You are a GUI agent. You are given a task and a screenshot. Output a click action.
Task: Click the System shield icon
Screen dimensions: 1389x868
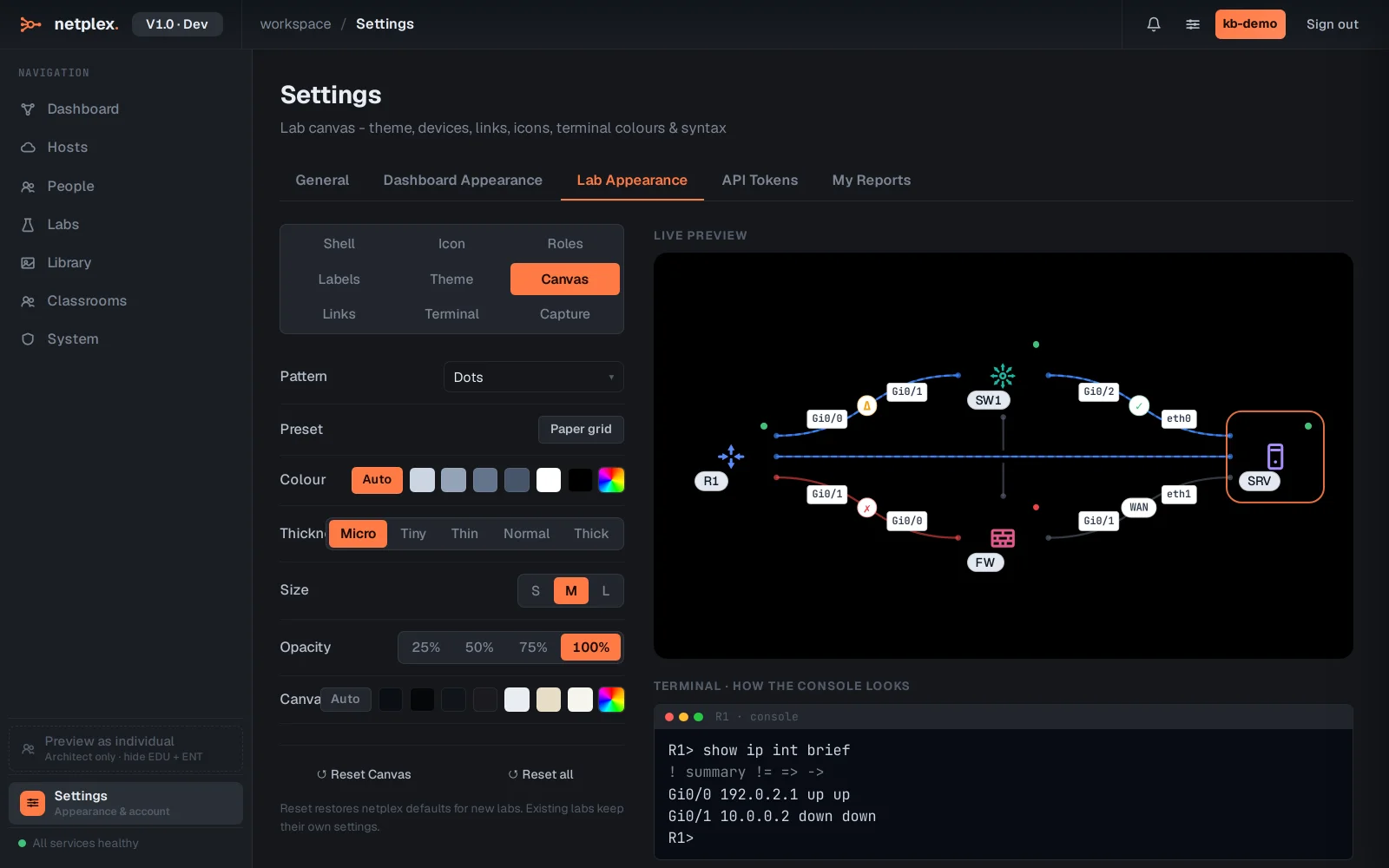click(x=28, y=339)
